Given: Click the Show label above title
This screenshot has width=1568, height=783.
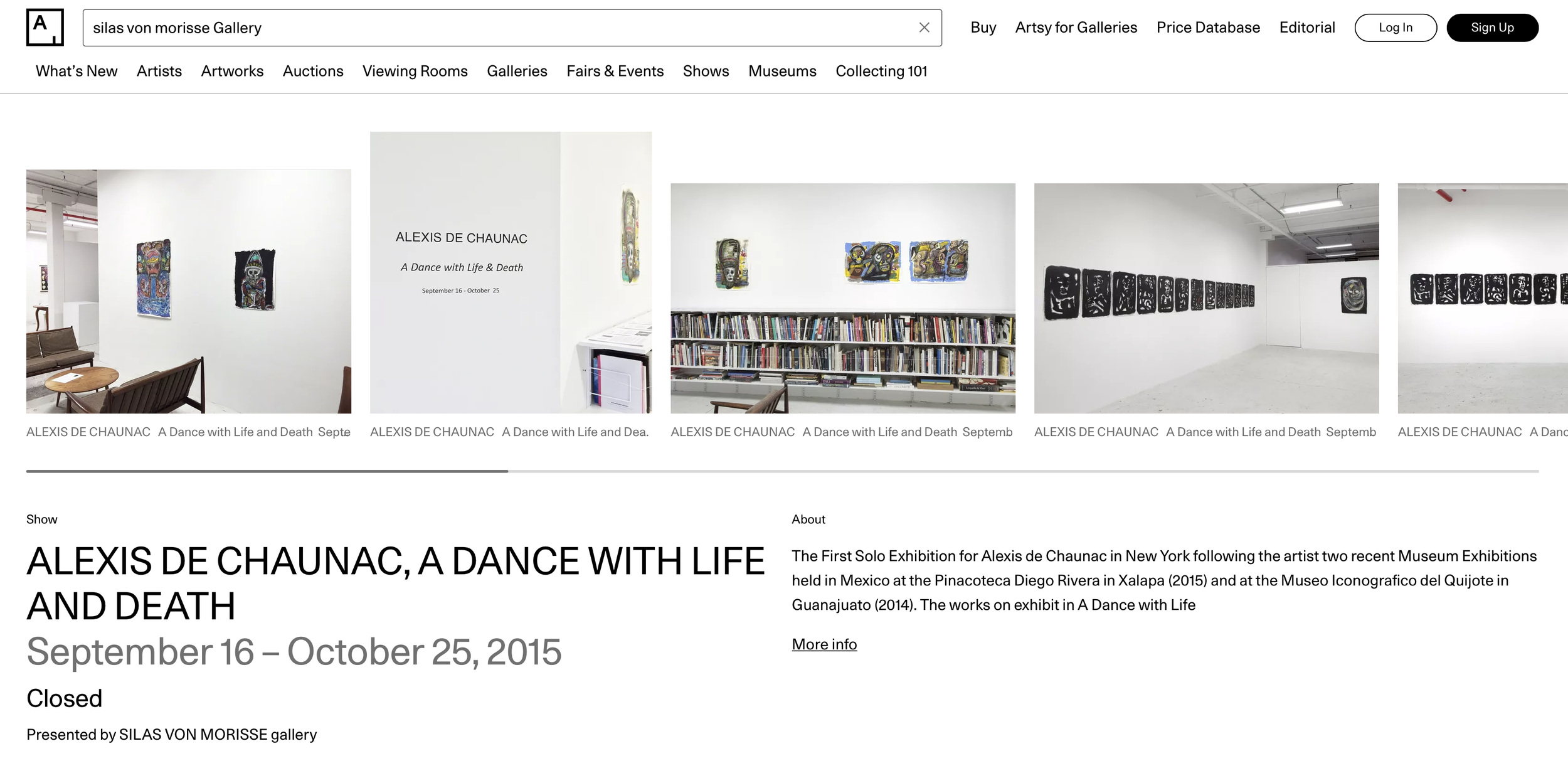Looking at the screenshot, I should pos(41,519).
